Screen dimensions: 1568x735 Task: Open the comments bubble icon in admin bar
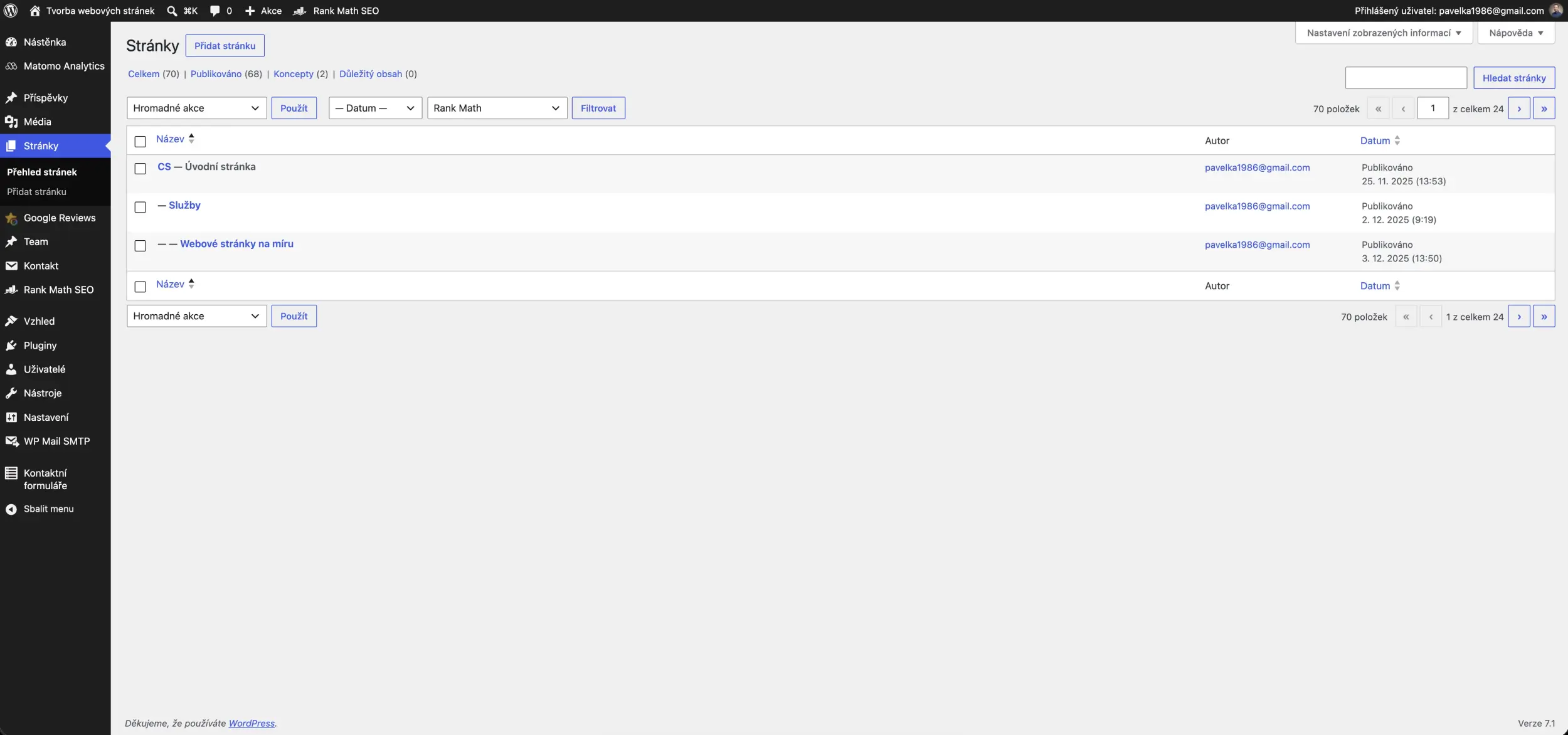pos(215,11)
